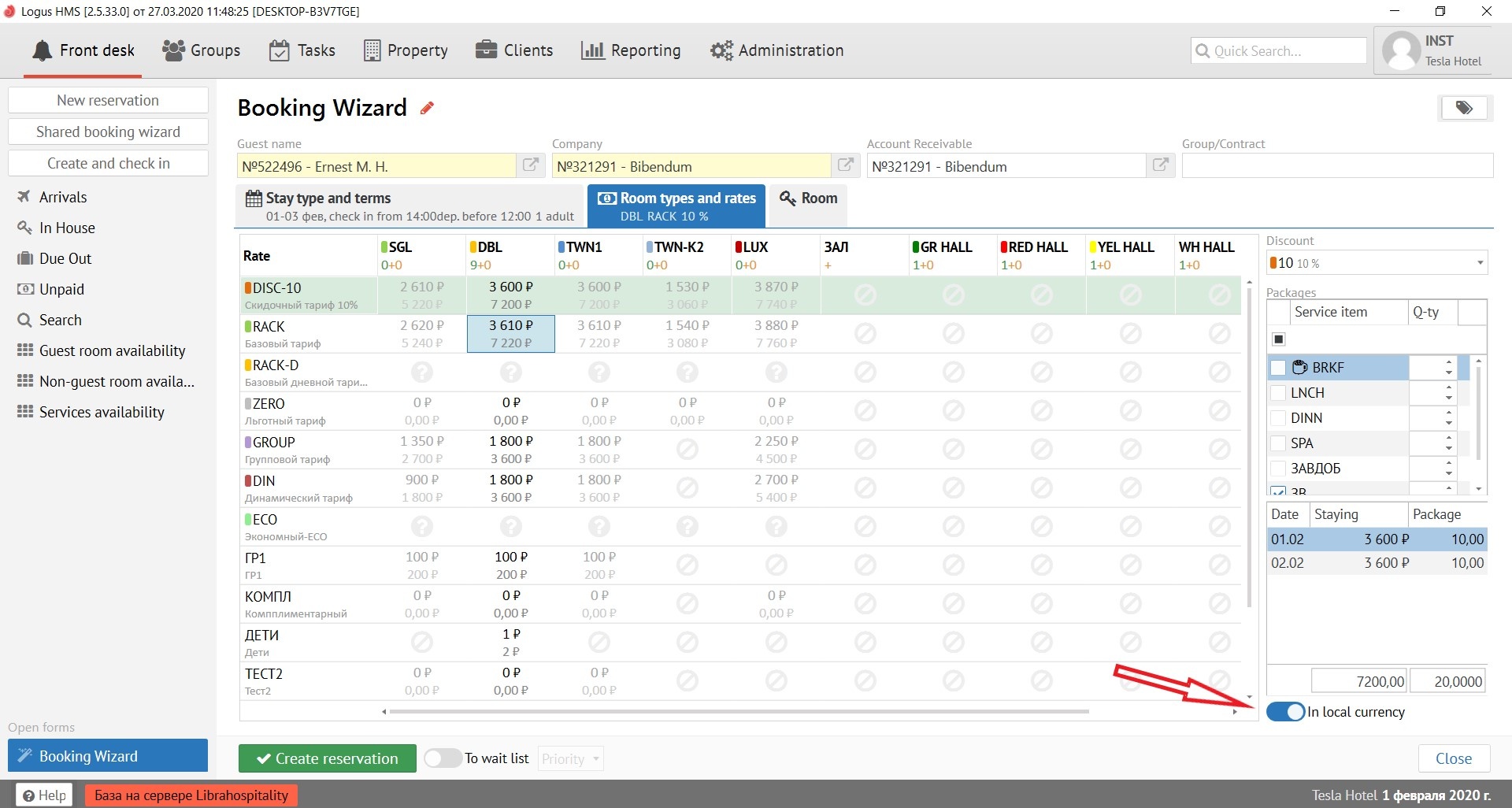This screenshot has height=808, width=1512.
Task: Open company card icon next to Bibendum company
Action: click(846, 165)
